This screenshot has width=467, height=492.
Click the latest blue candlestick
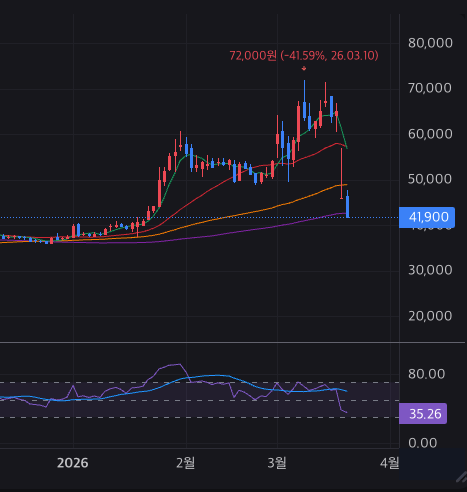click(348, 204)
